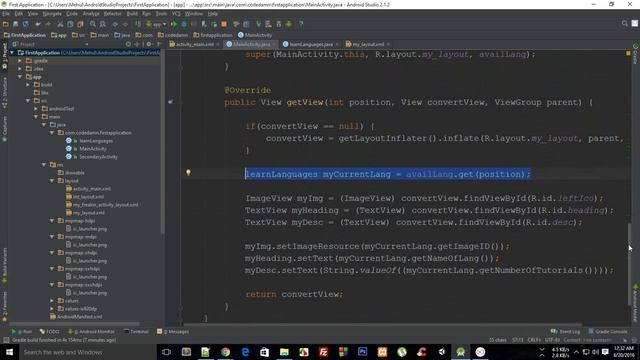Click the MainActivity breadcrumb
The image size is (640, 360).
pyautogui.click(x=255, y=35)
